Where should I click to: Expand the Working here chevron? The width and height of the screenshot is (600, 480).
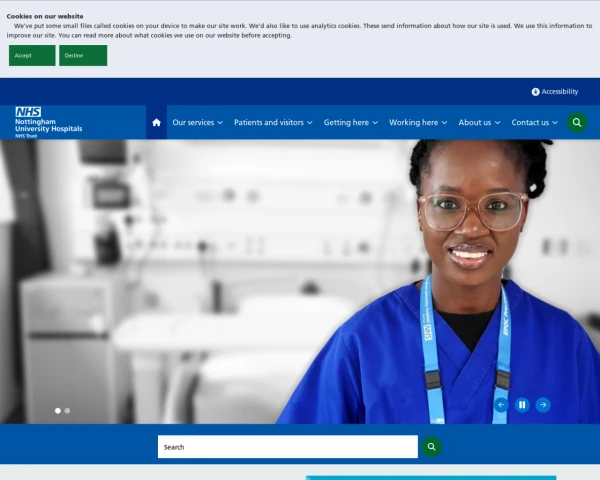coord(444,123)
